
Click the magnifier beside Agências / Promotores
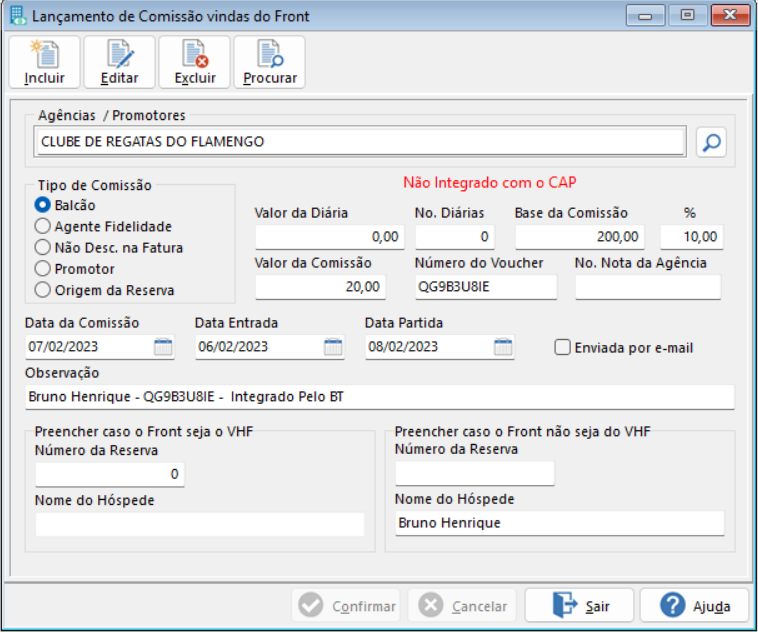click(711, 142)
